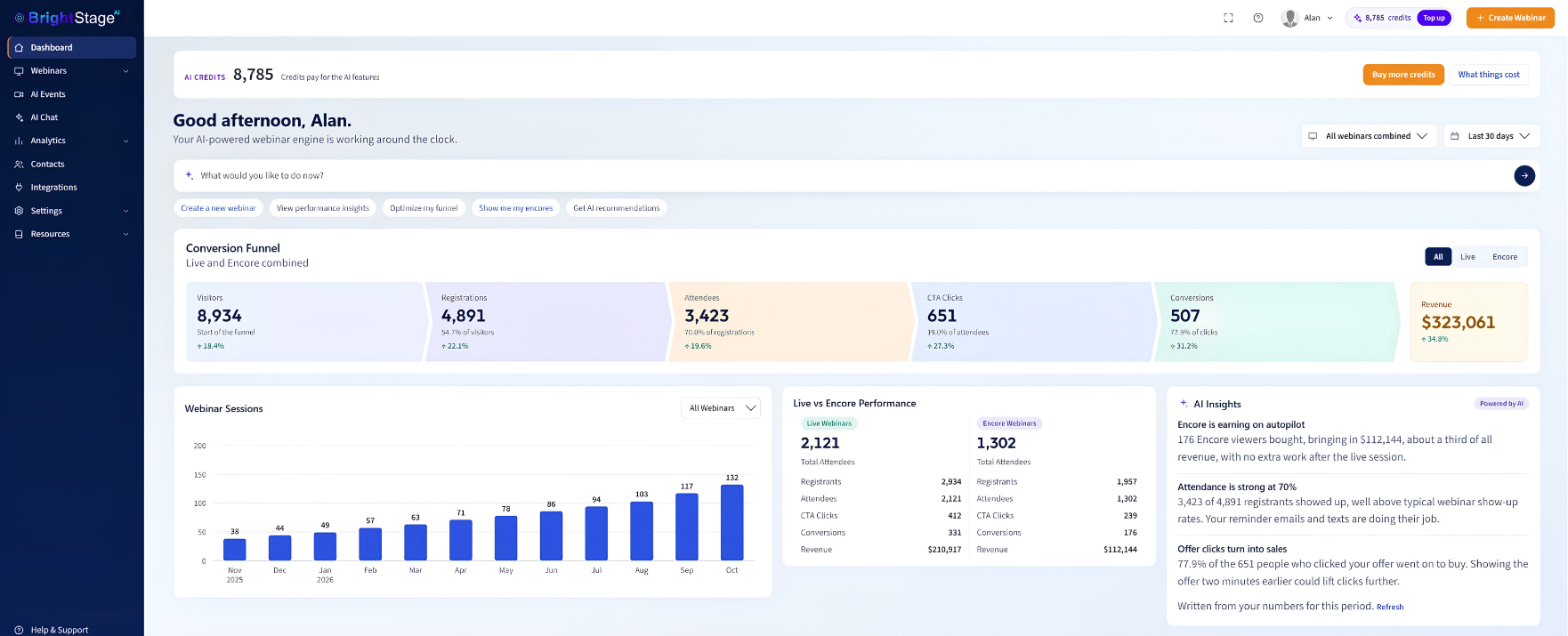The height and width of the screenshot is (636, 1568).
Task: Submit the prompt with arrow button
Action: 1524,176
